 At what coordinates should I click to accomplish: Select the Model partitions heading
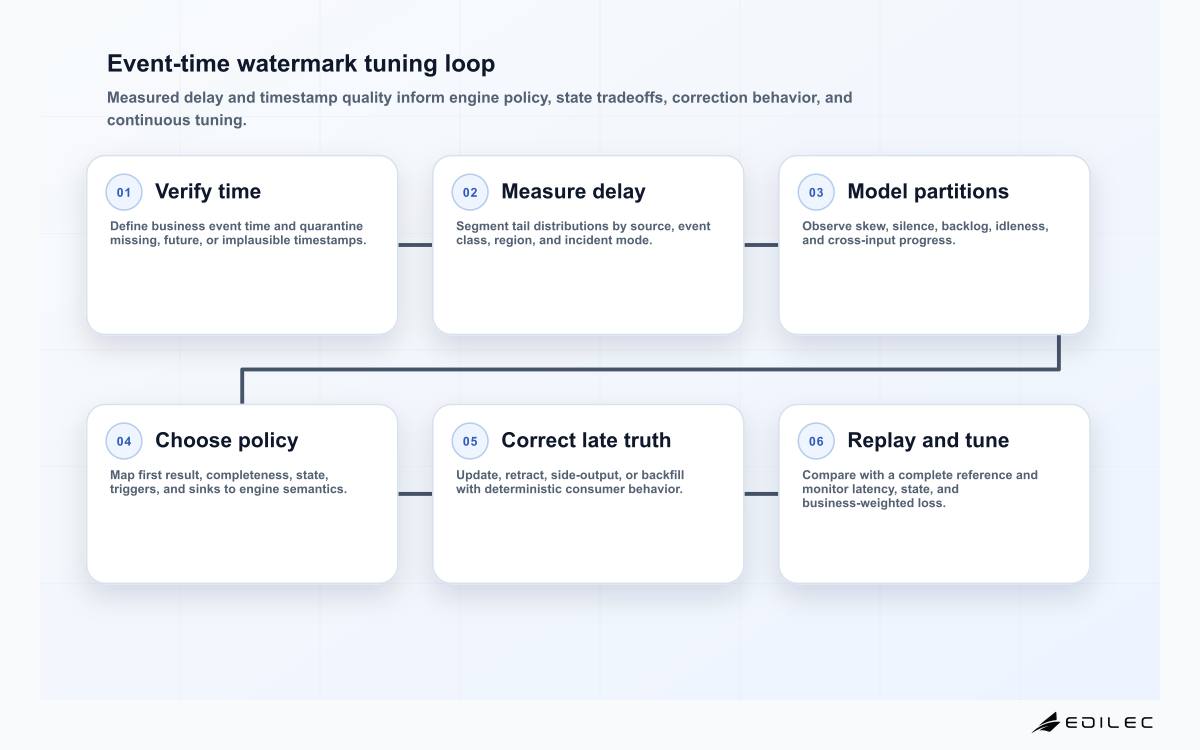coord(928,192)
